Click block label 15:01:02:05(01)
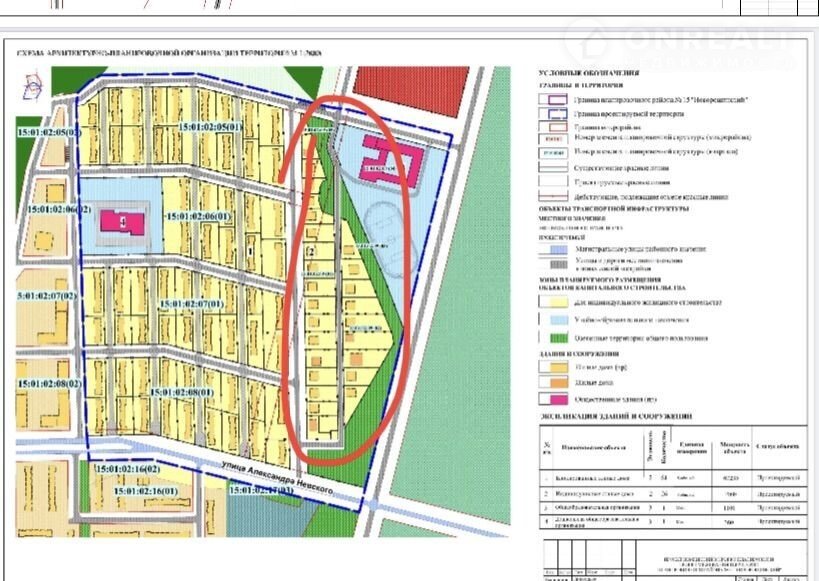The width and height of the screenshot is (819, 581). pos(209,128)
